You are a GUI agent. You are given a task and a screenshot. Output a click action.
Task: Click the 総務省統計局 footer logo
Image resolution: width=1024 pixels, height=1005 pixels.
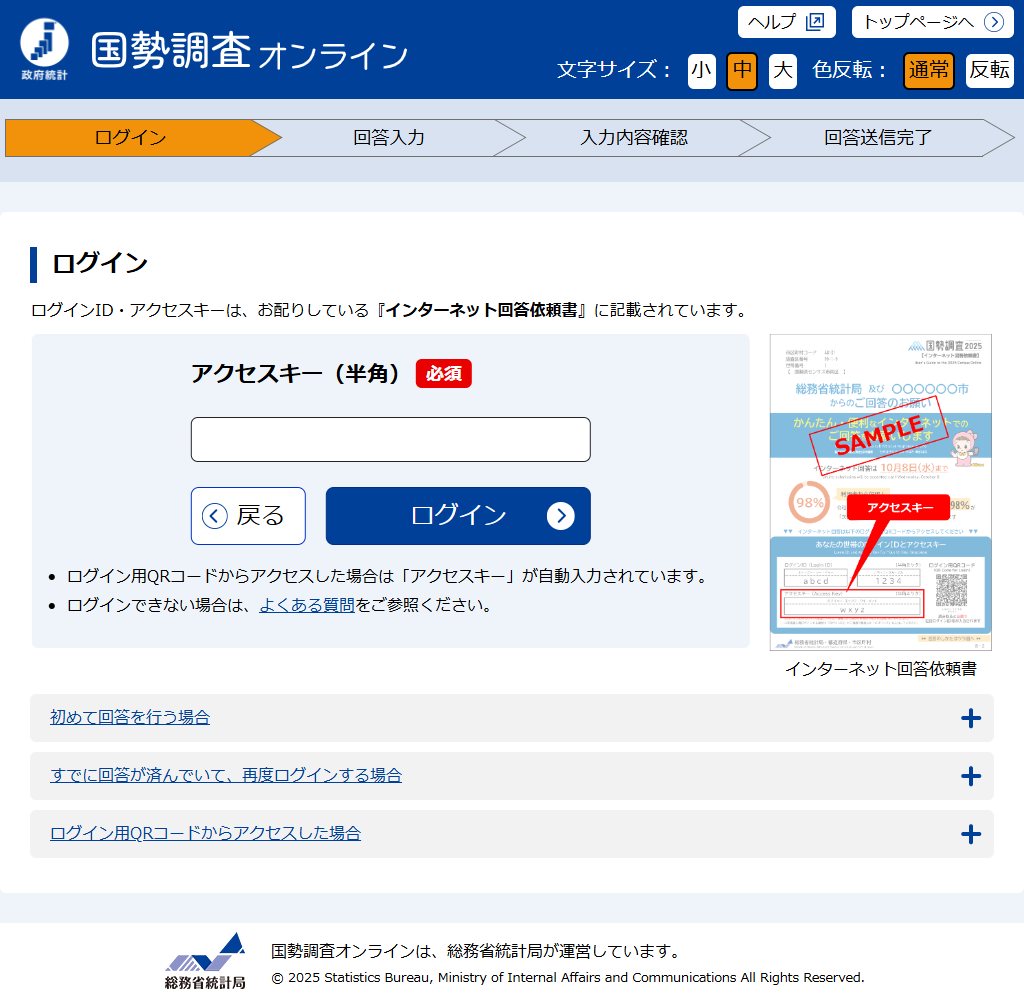(205, 961)
